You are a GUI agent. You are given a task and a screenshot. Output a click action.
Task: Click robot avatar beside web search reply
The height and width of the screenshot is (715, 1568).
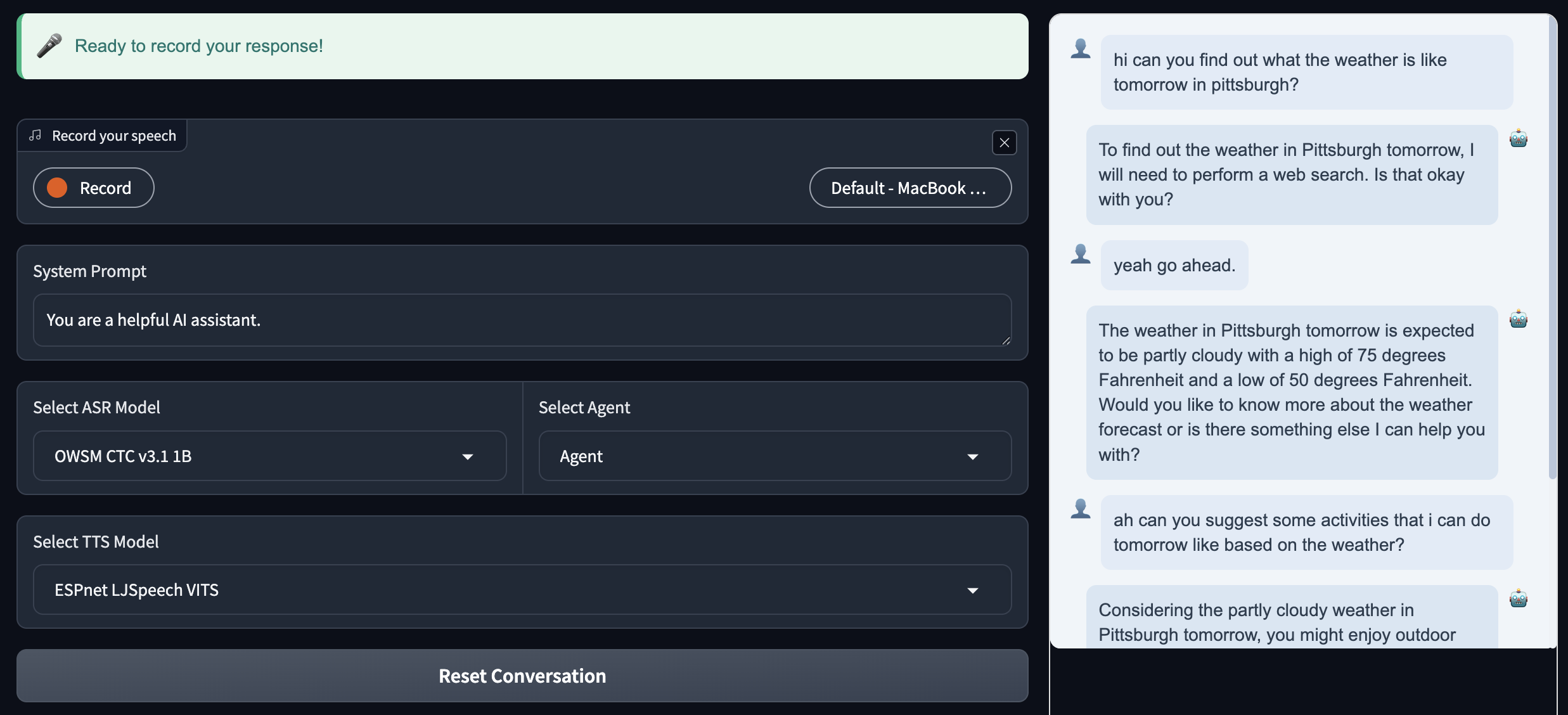(1519, 138)
